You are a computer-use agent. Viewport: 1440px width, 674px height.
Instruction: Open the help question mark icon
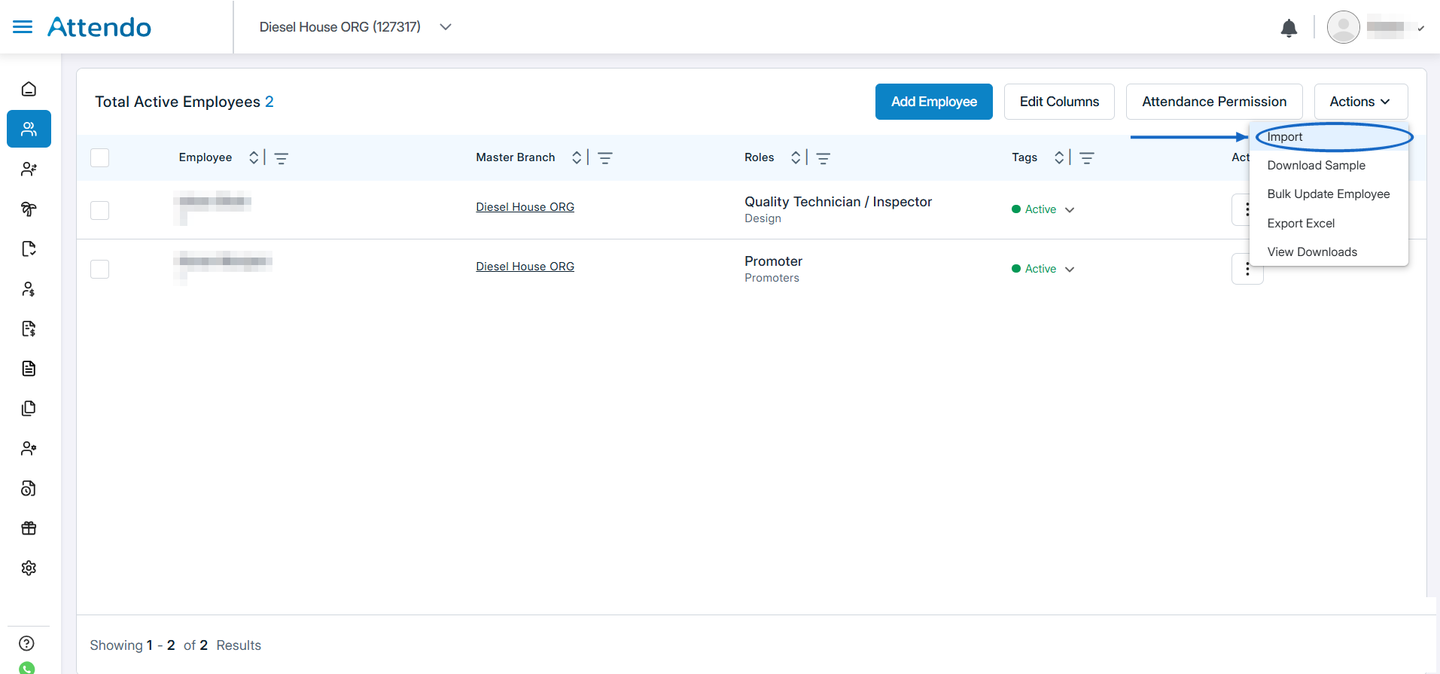pos(27,644)
